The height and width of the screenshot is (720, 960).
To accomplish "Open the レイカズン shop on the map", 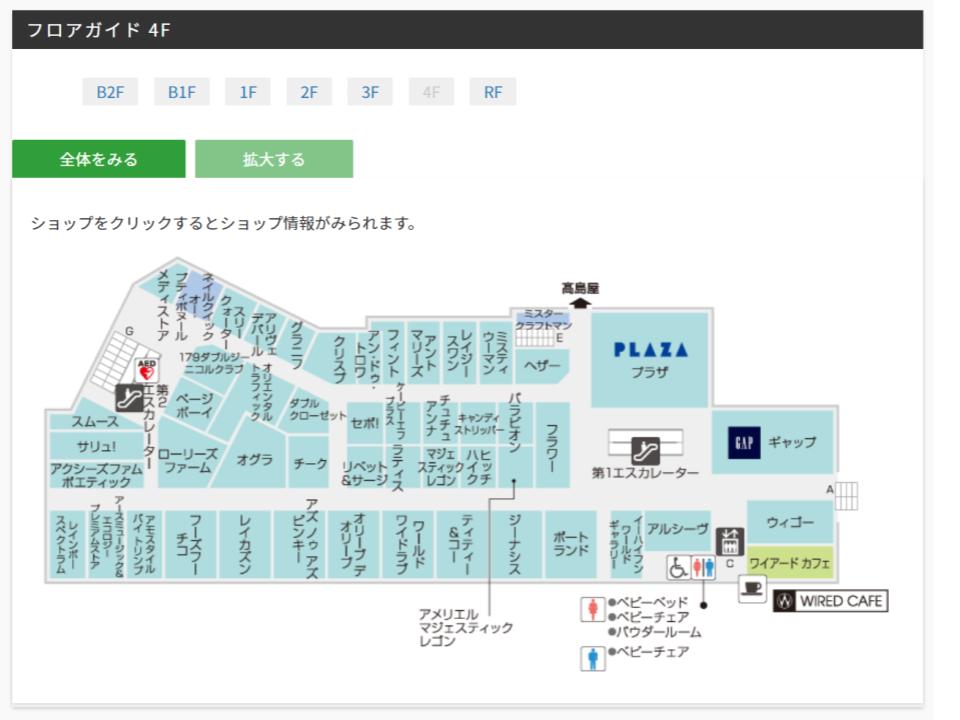I will 244,544.
